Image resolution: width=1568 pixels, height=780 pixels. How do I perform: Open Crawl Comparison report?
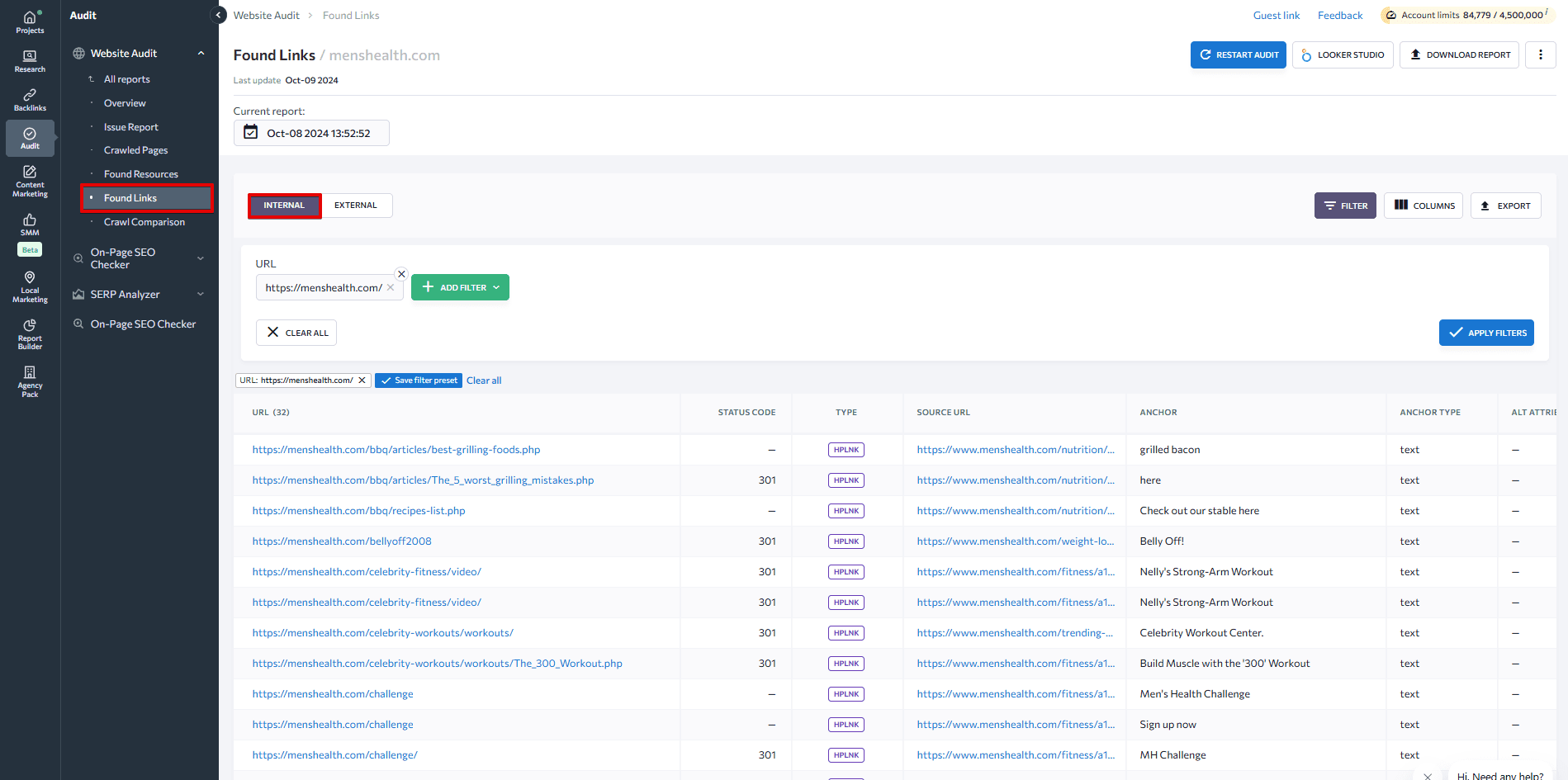(144, 222)
